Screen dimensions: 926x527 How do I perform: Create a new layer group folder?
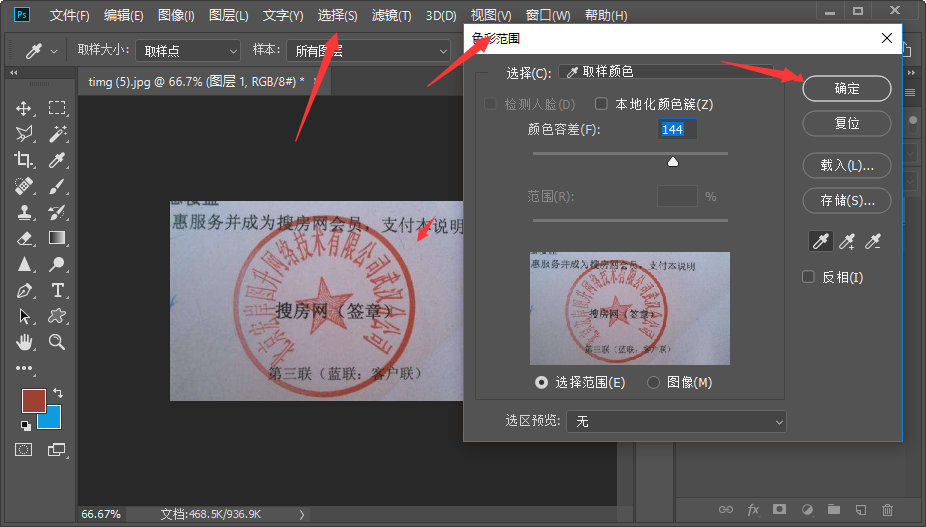834,509
